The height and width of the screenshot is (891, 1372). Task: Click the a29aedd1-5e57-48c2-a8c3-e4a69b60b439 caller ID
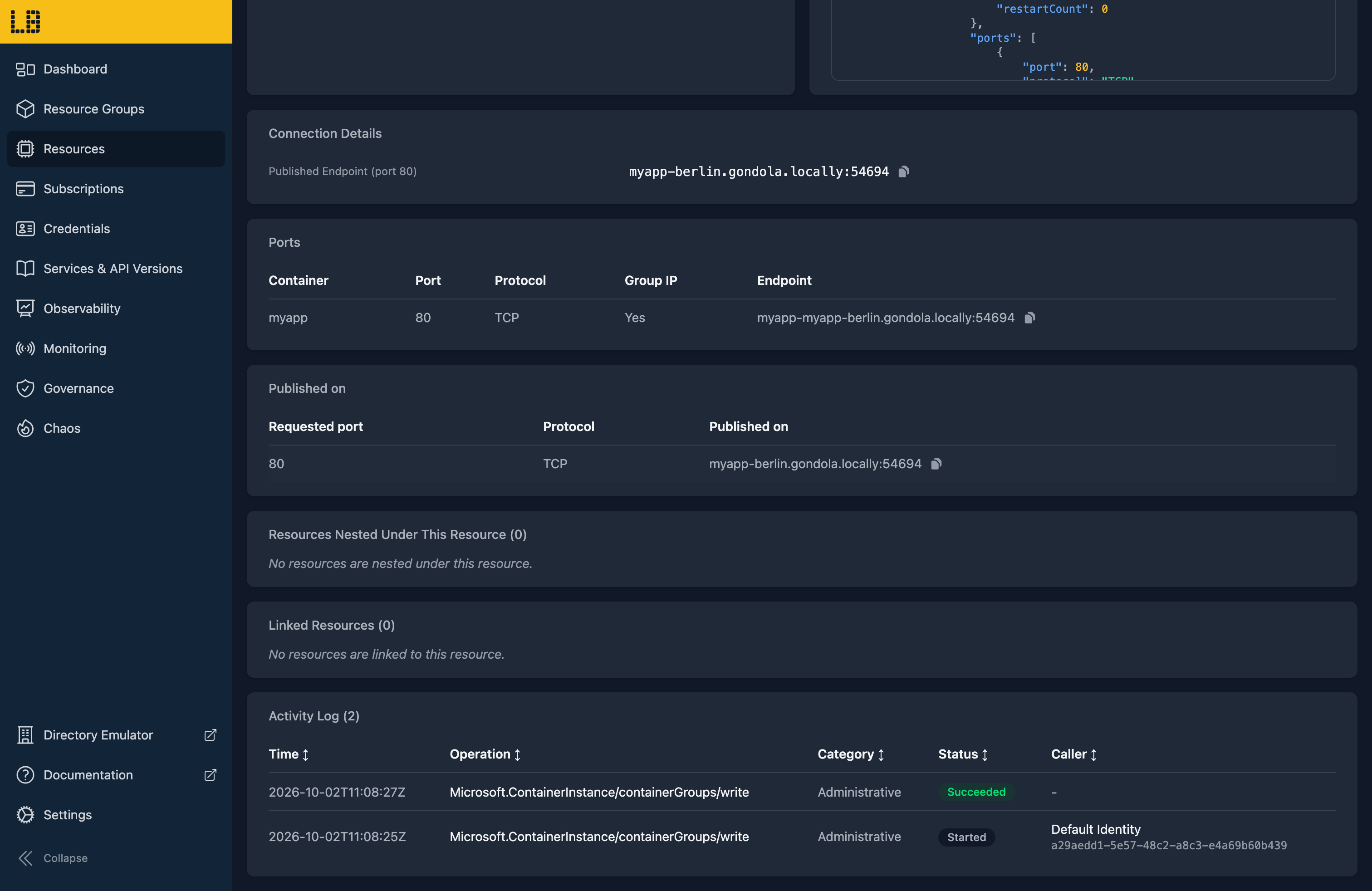tap(1168, 846)
